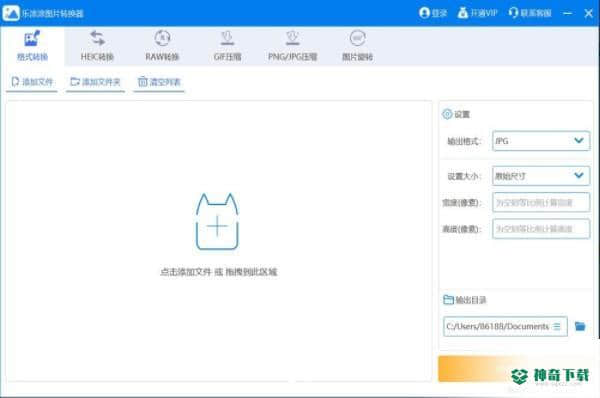Screen dimensions: 600x398
Task: Click the cat-shaped add file icon
Action: tap(217, 222)
